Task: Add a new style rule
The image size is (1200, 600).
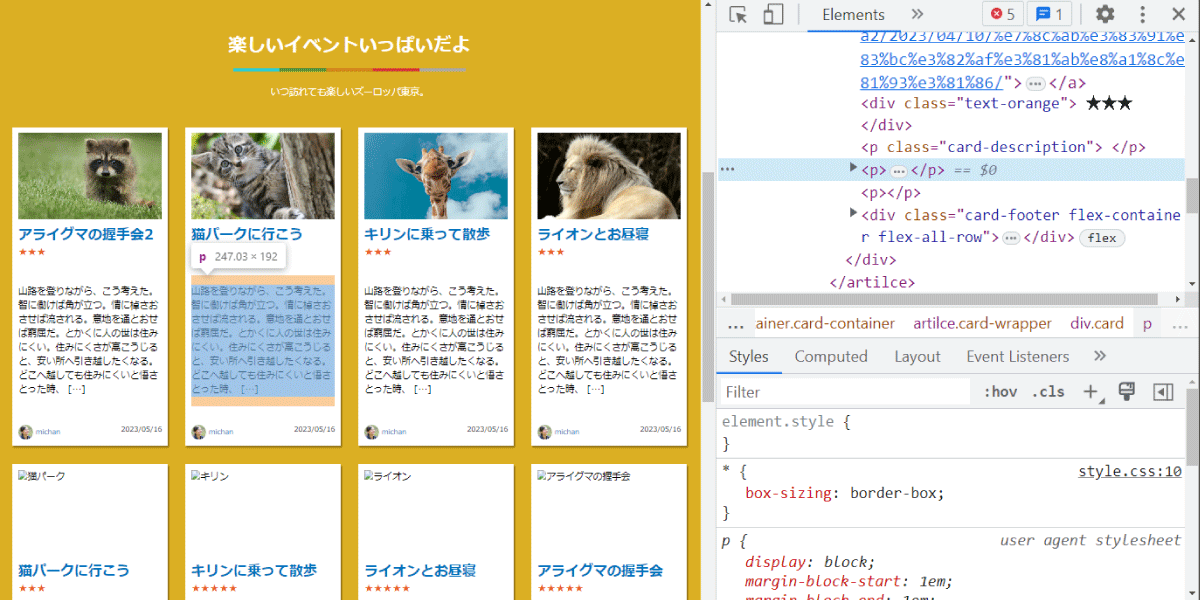Action: 1091,392
